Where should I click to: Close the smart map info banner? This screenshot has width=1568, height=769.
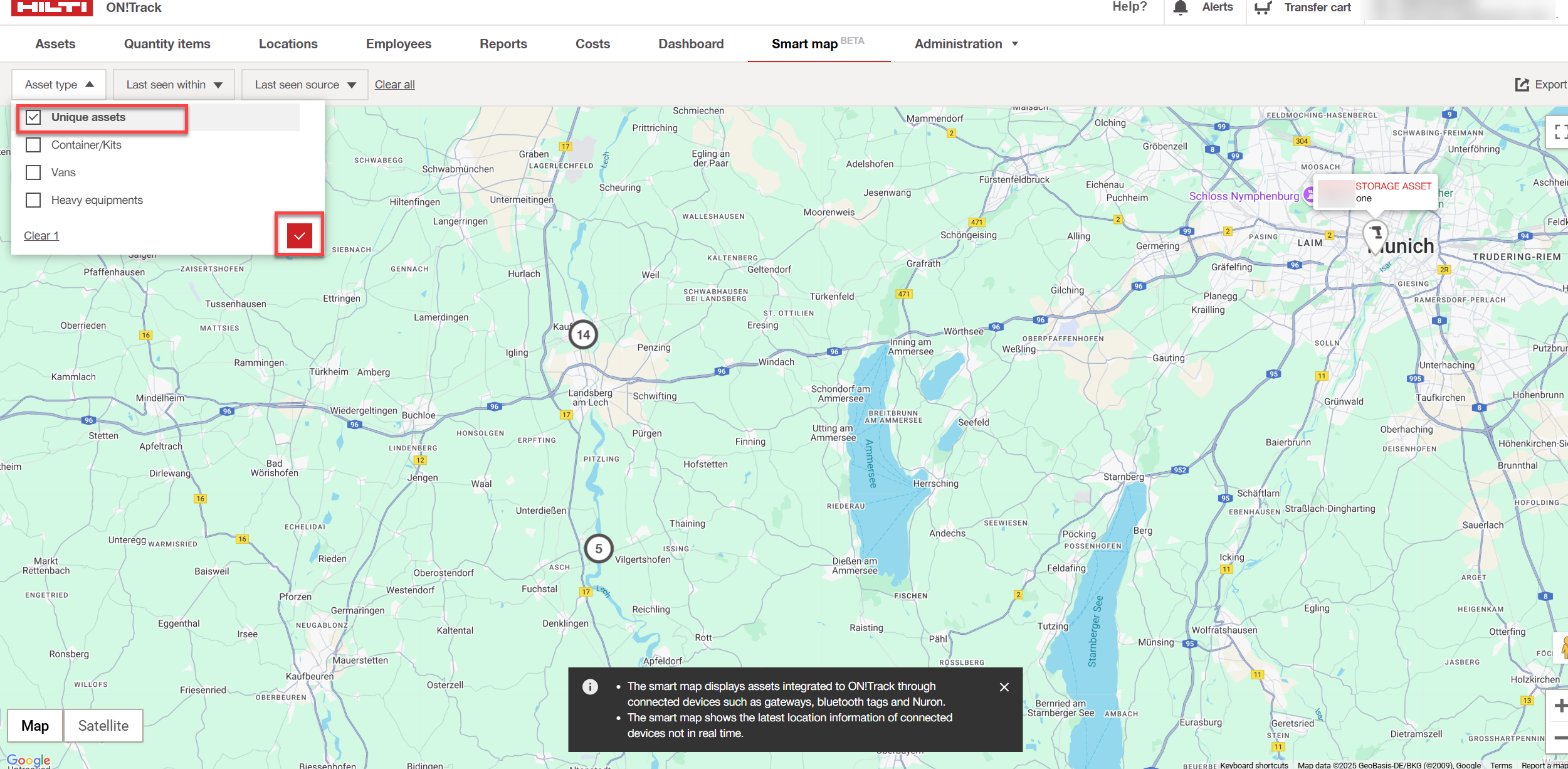coord(1004,687)
